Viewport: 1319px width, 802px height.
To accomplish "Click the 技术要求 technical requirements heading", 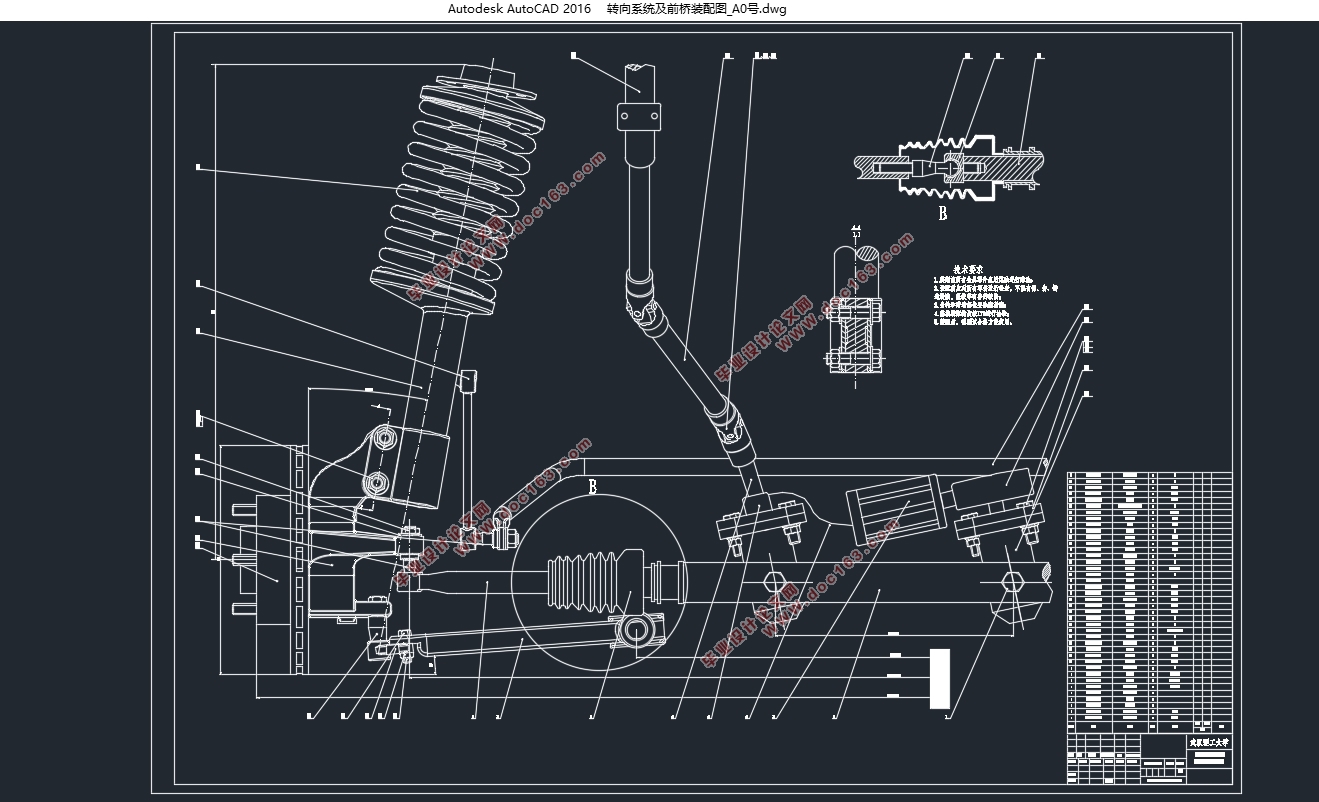I will (967, 269).
